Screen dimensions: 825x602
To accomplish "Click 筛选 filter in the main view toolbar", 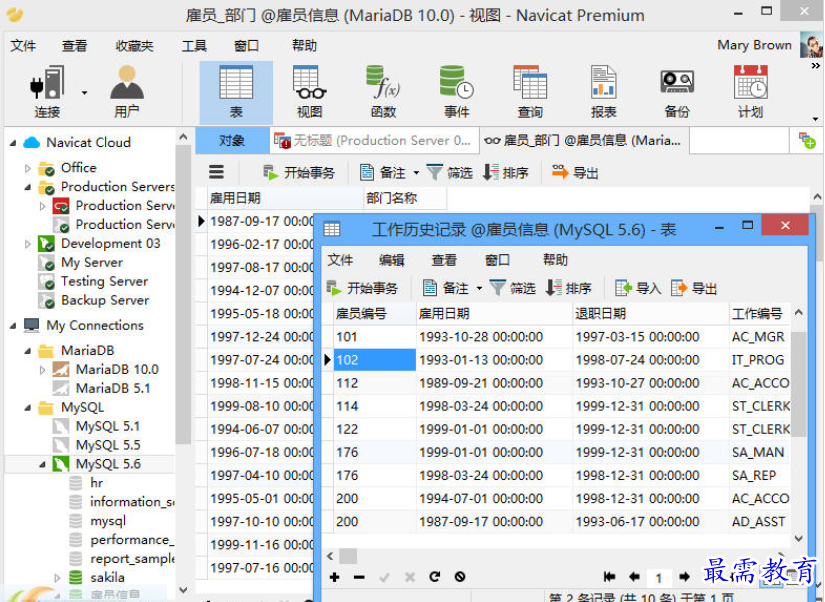I will 449,173.
